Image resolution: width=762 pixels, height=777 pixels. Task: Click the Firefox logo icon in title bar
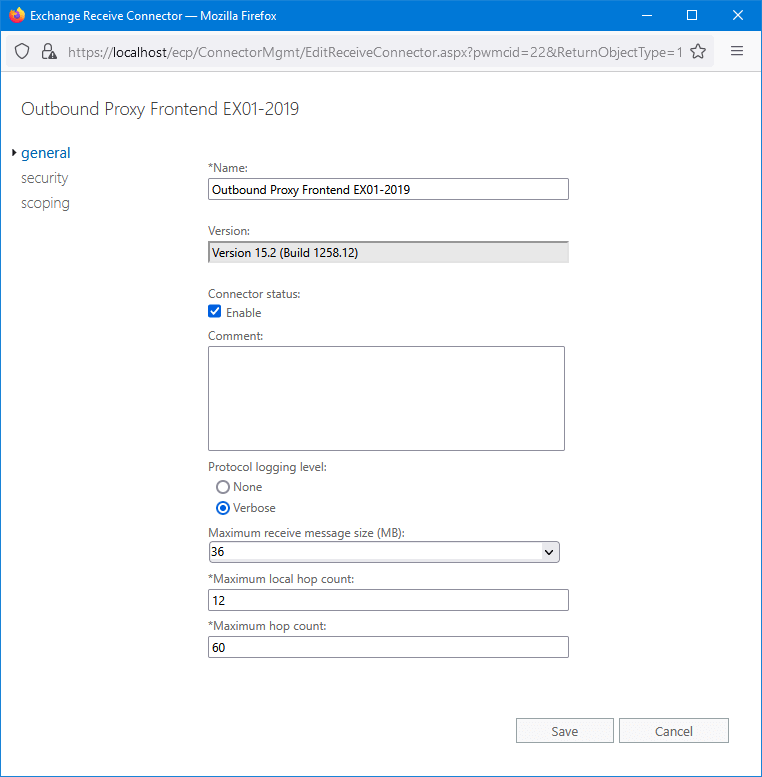[16, 15]
